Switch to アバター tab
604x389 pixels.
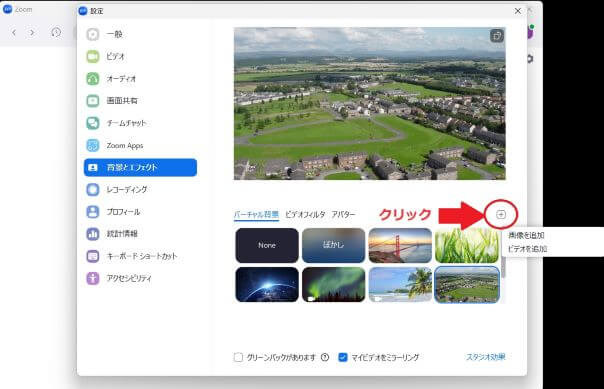pyautogui.click(x=344, y=215)
